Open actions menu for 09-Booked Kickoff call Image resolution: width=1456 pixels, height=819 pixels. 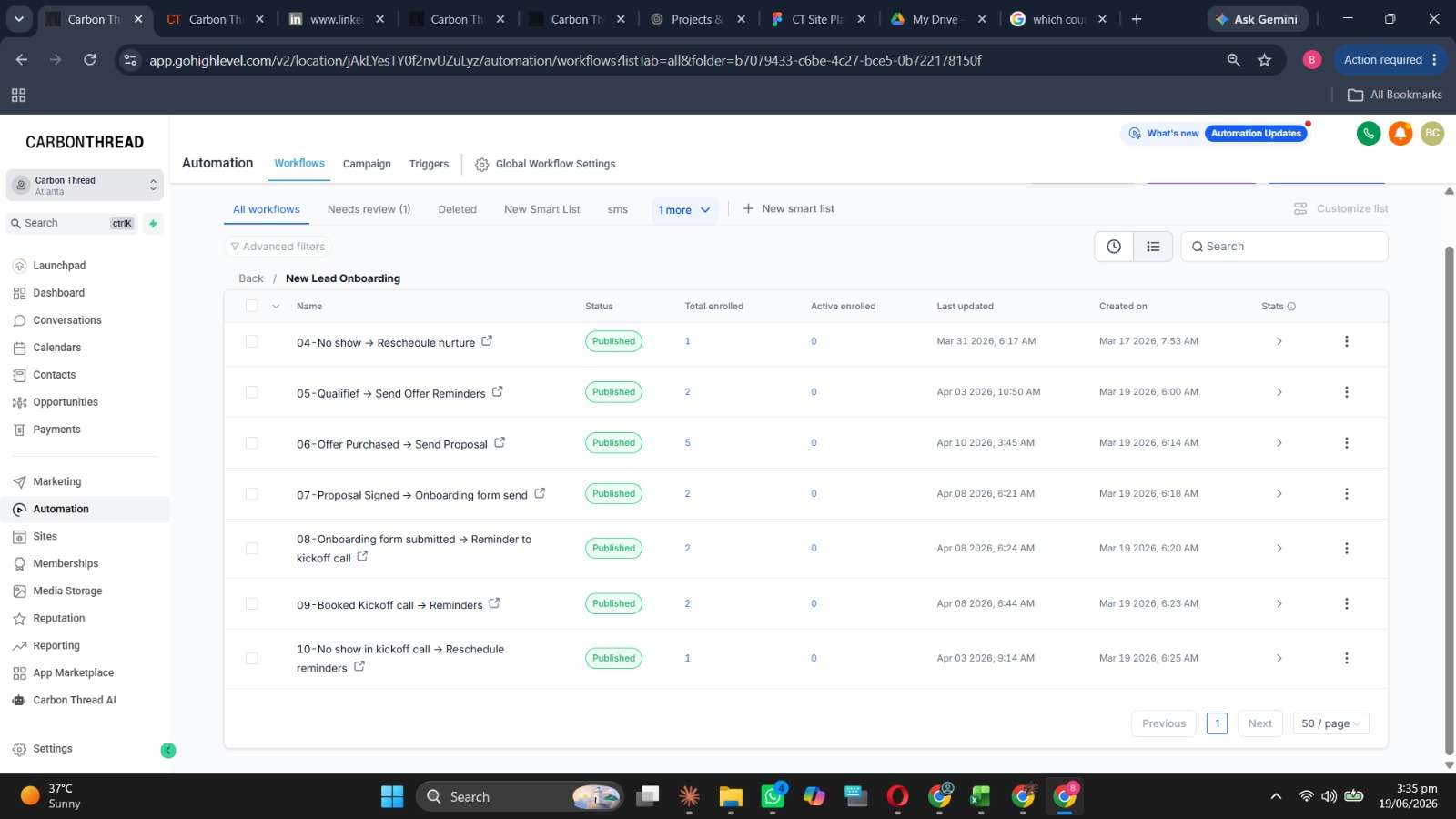click(1347, 603)
